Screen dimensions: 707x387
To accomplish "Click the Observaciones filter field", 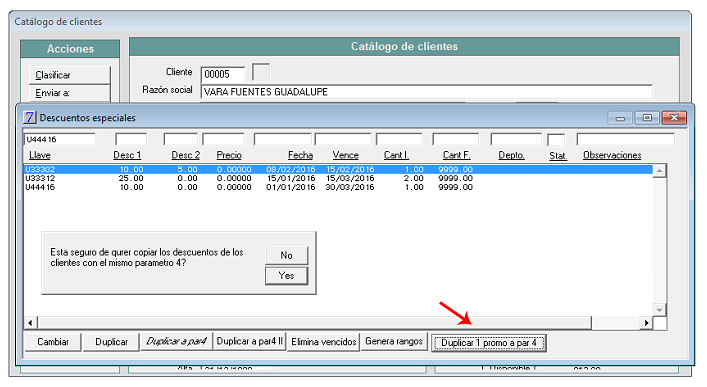I will [625, 139].
